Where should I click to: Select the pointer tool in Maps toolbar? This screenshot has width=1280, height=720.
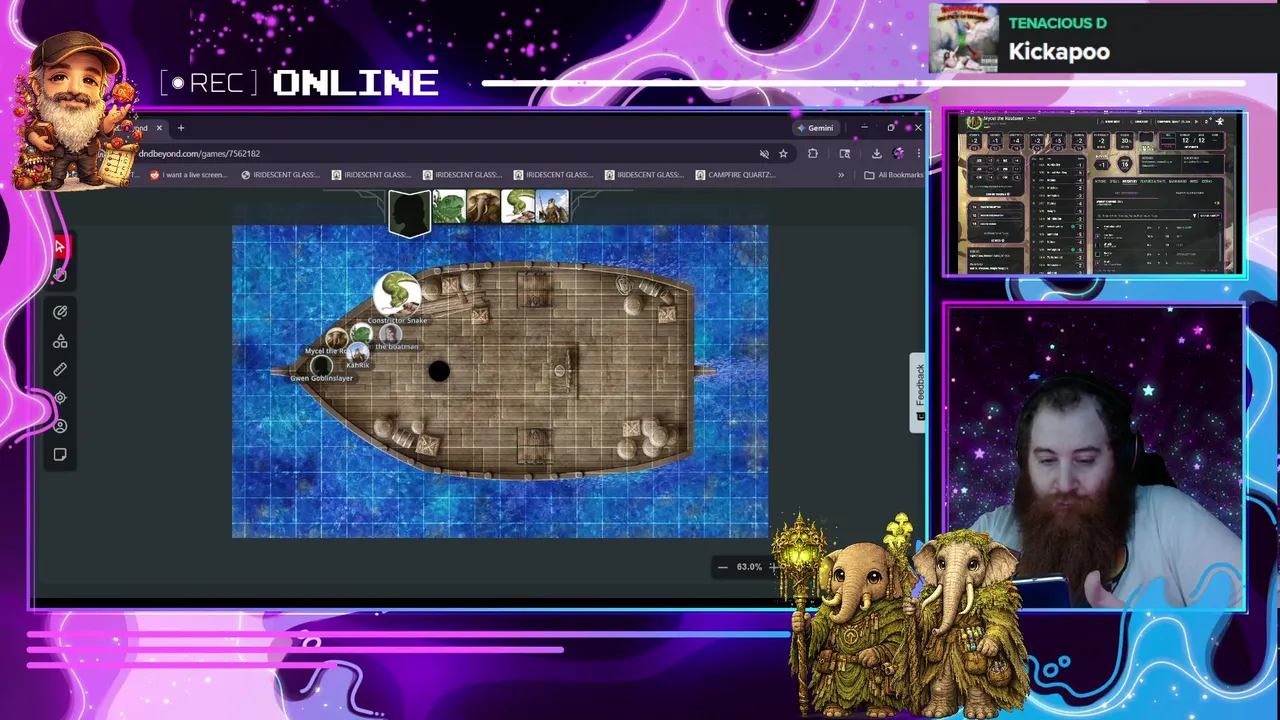point(60,246)
